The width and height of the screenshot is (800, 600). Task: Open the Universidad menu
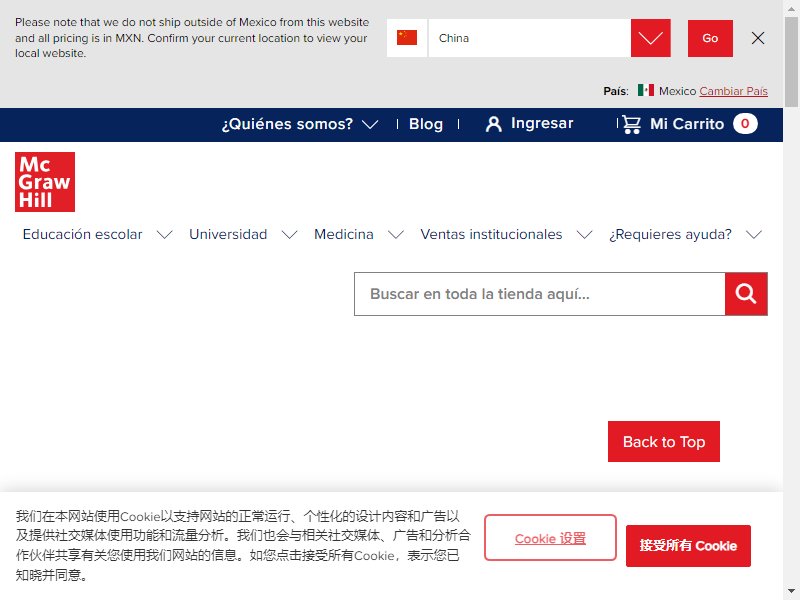pos(228,234)
